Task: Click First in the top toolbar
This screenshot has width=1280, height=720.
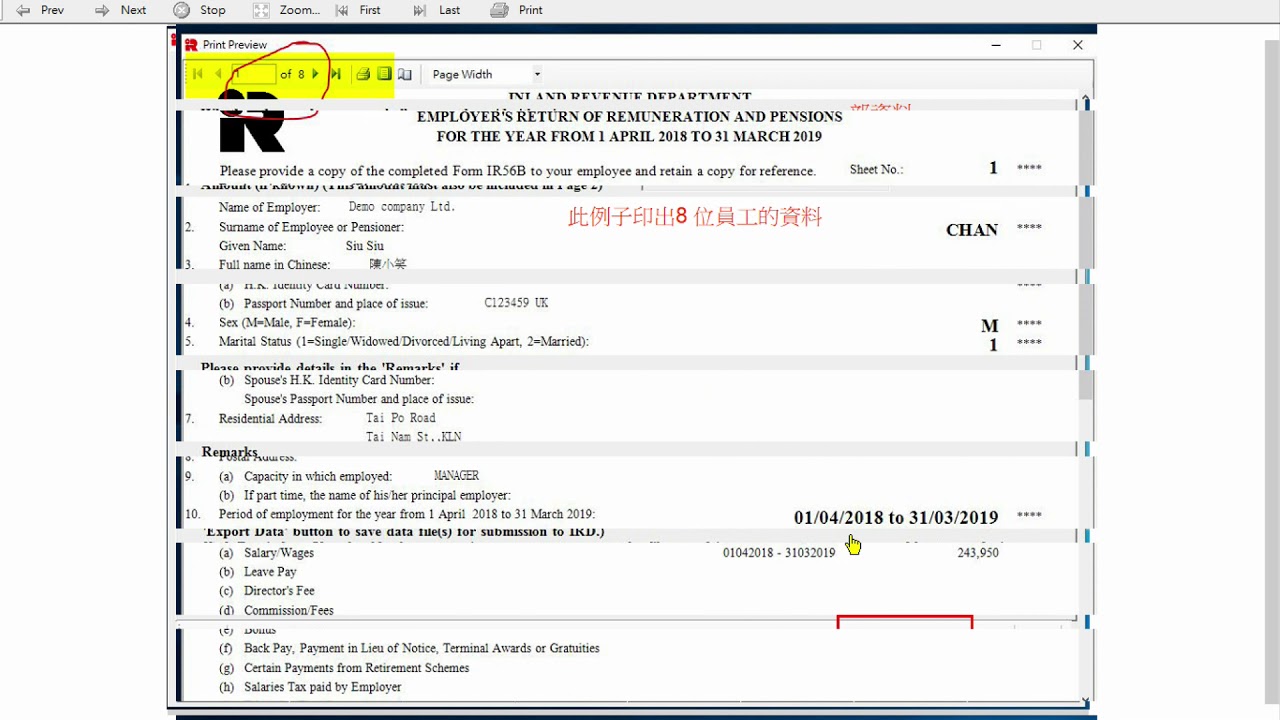Action: click(358, 10)
